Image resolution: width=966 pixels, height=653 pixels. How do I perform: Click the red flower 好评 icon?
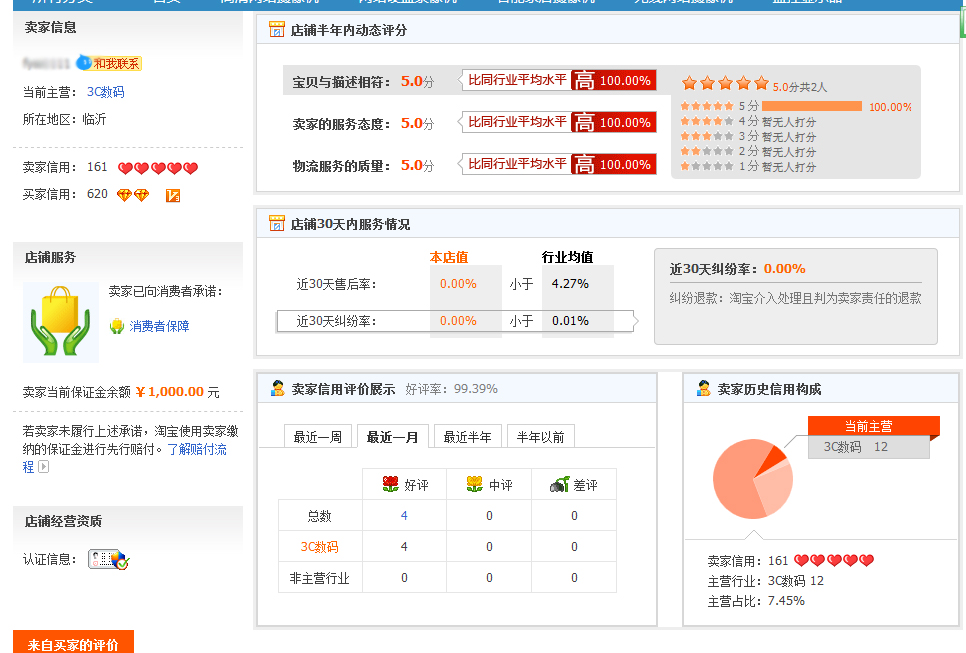click(x=391, y=484)
